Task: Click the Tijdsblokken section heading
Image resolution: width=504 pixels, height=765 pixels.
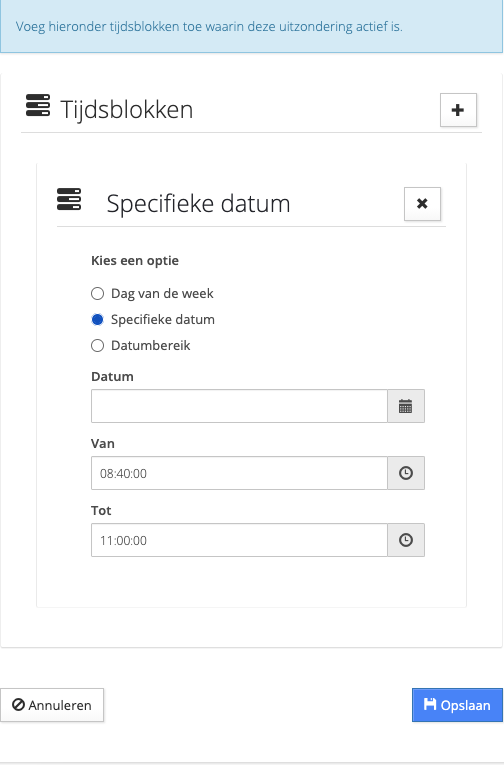Action: point(126,109)
